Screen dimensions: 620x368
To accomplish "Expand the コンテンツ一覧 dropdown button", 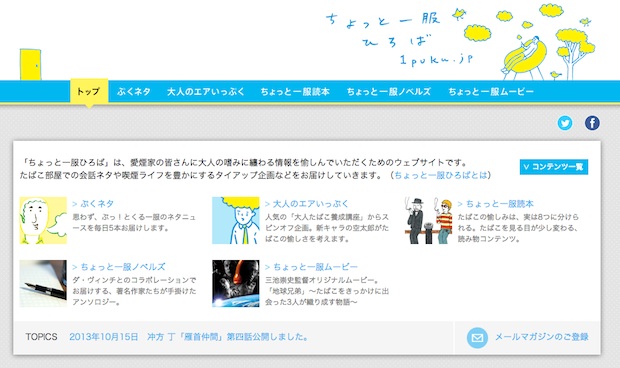I will (554, 167).
